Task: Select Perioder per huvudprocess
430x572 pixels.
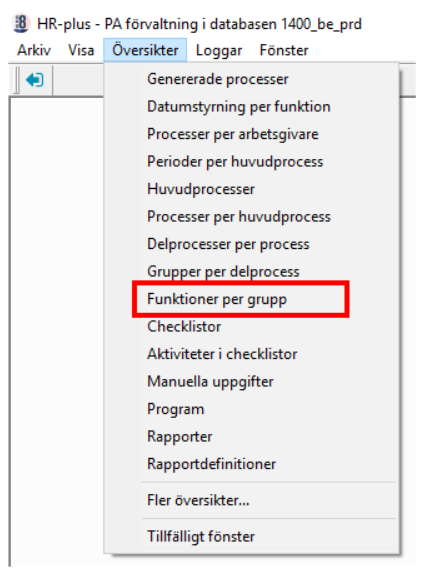Action: pyautogui.click(x=252, y=162)
